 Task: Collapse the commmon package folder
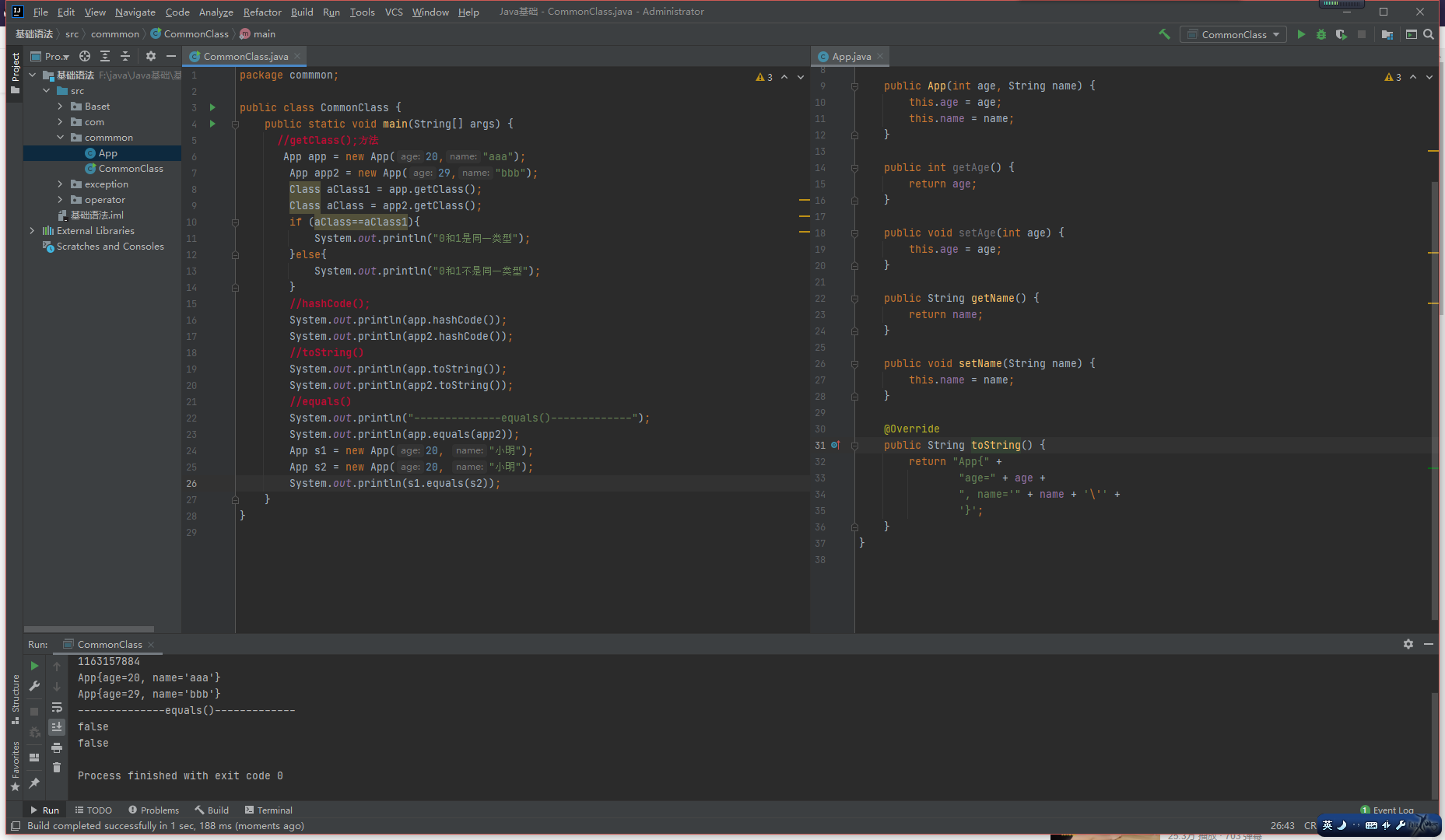pyautogui.click(x=61, y=138)
